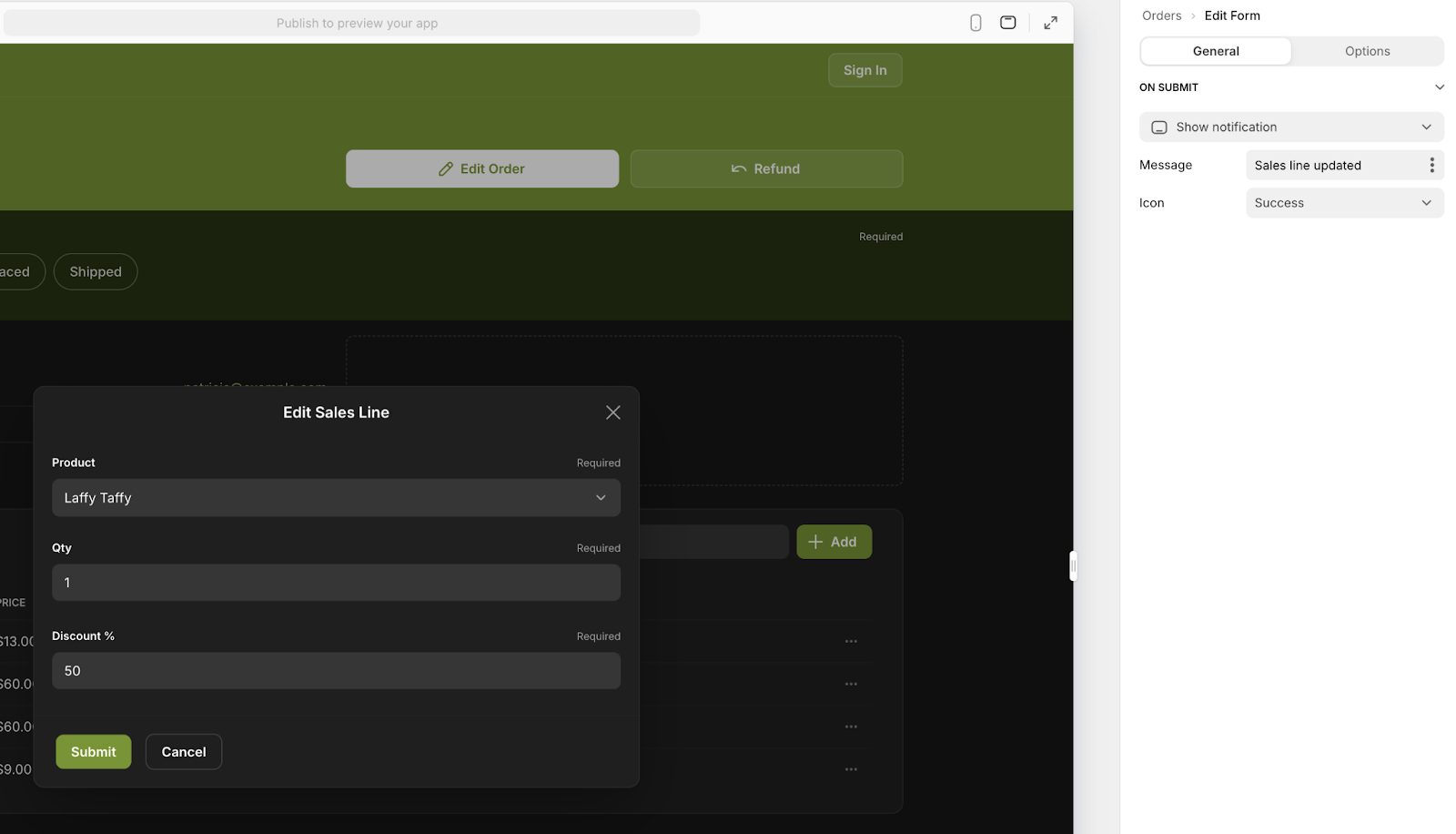Image resolution: width=1456 pixels, height=834 pixels.
Task: Open message options three-dot menu
Action: [1431, 165]
